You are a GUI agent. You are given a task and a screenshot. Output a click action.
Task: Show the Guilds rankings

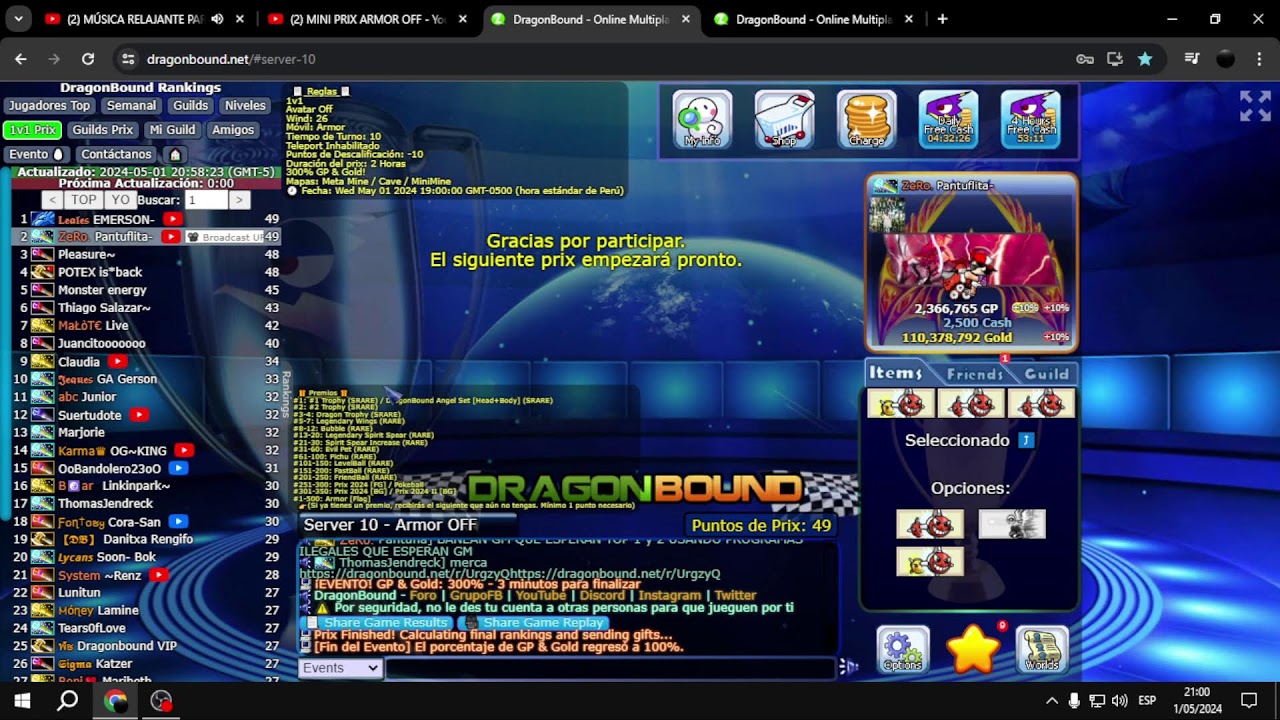pos(190,106)
